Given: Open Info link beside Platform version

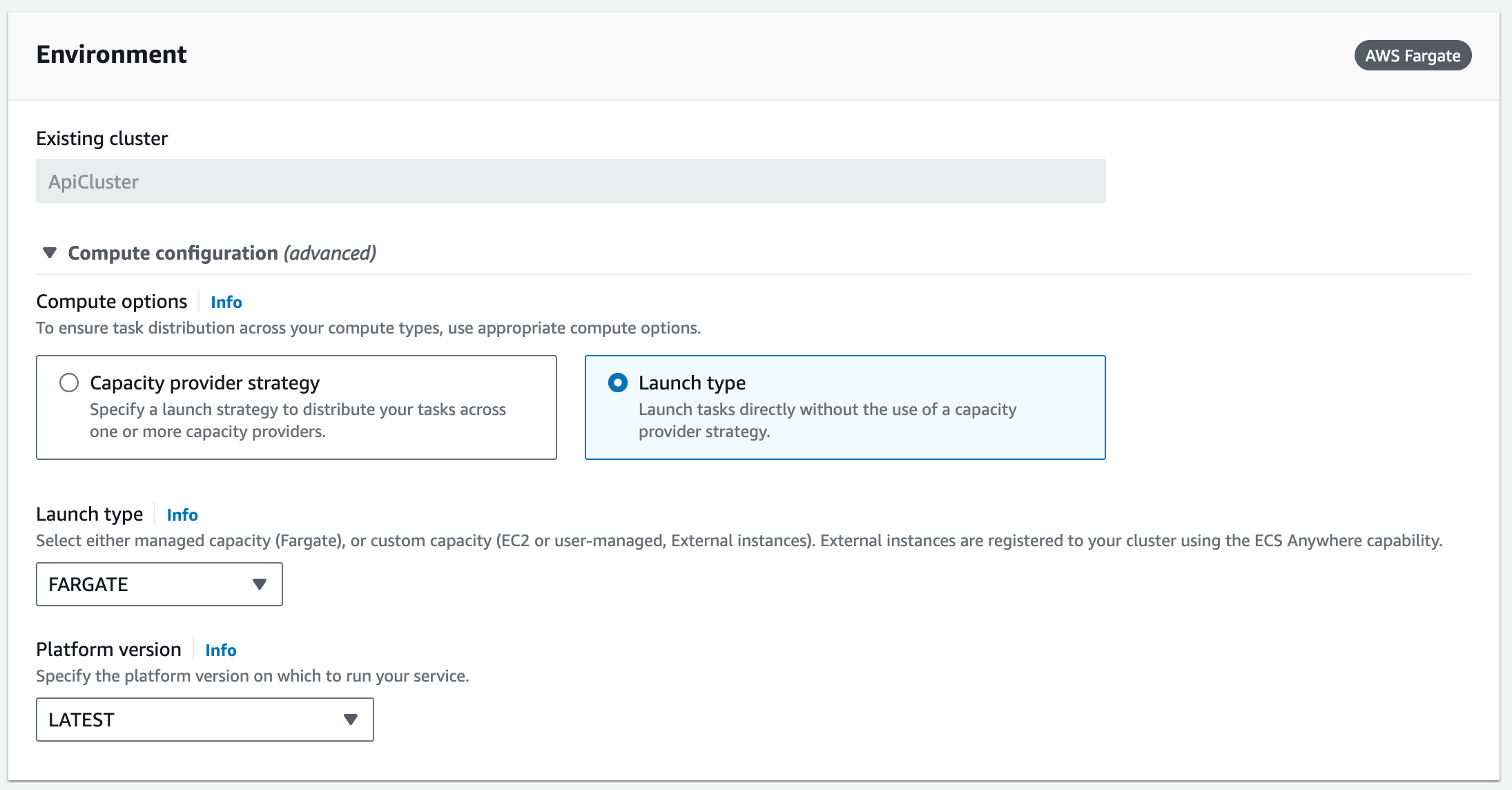Looking at the screenshot, I should (221, 651).
